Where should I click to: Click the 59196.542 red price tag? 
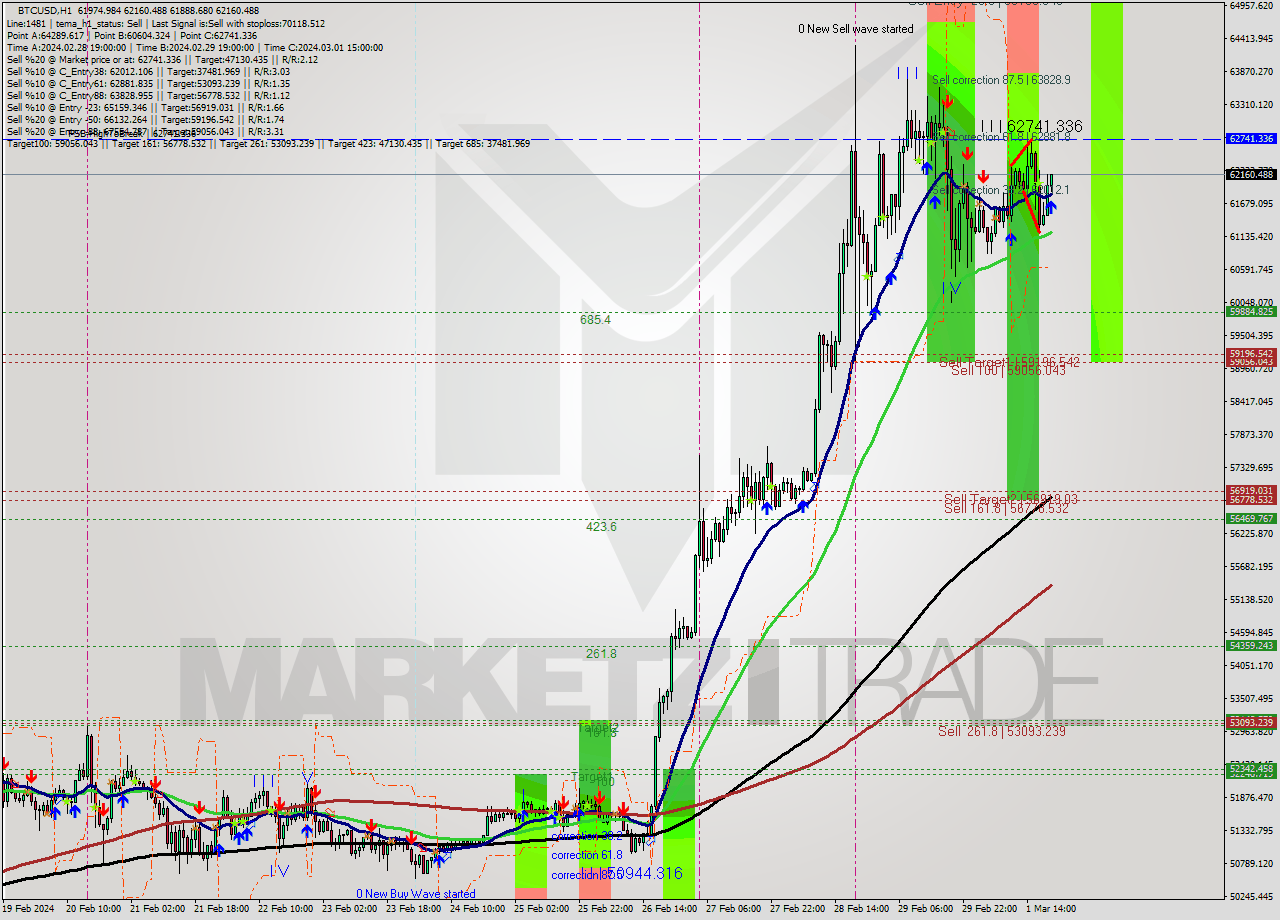(1251, 353)
